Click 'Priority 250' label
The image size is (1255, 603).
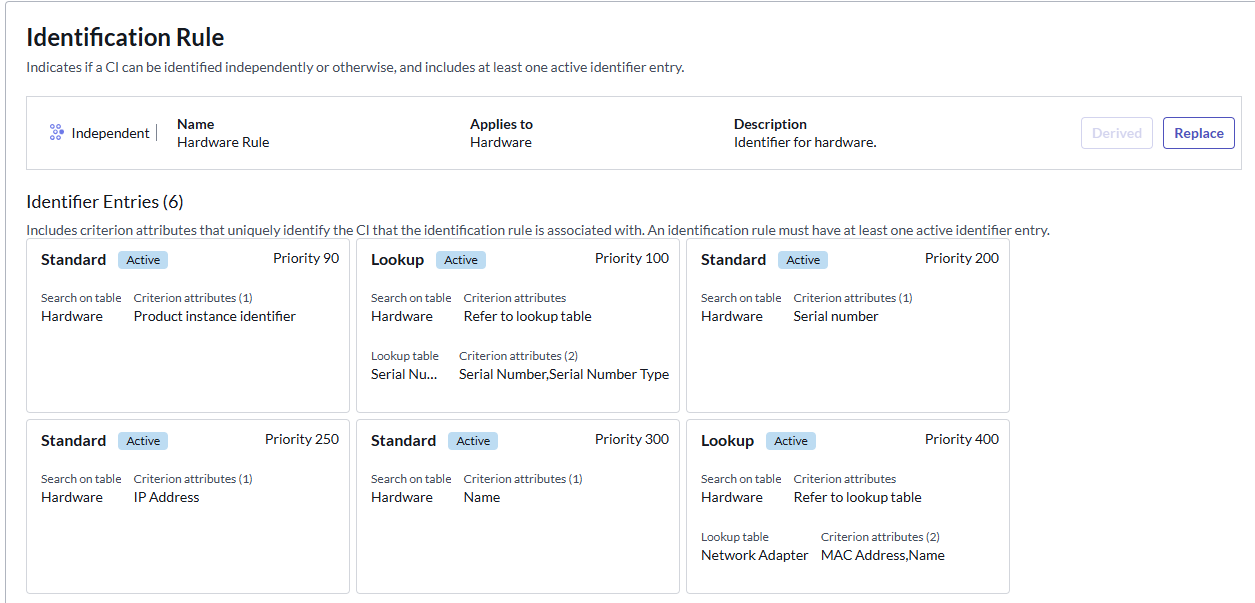tap(302, 439)
